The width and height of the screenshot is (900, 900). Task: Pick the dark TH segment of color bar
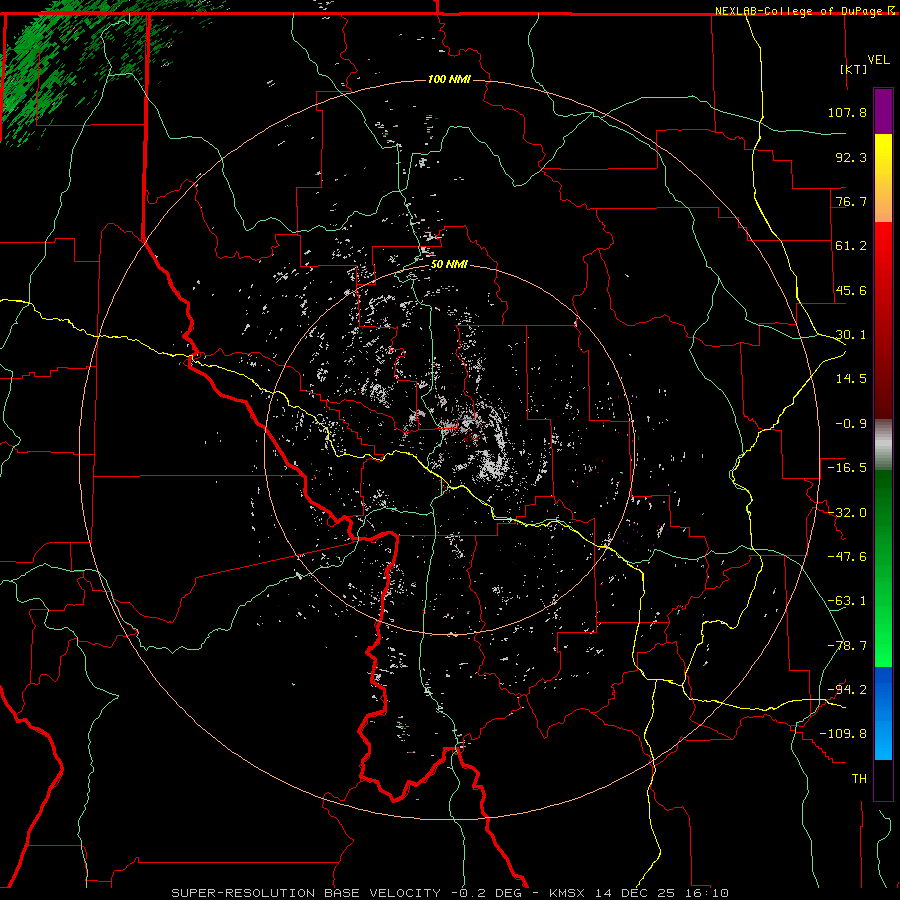883,779
